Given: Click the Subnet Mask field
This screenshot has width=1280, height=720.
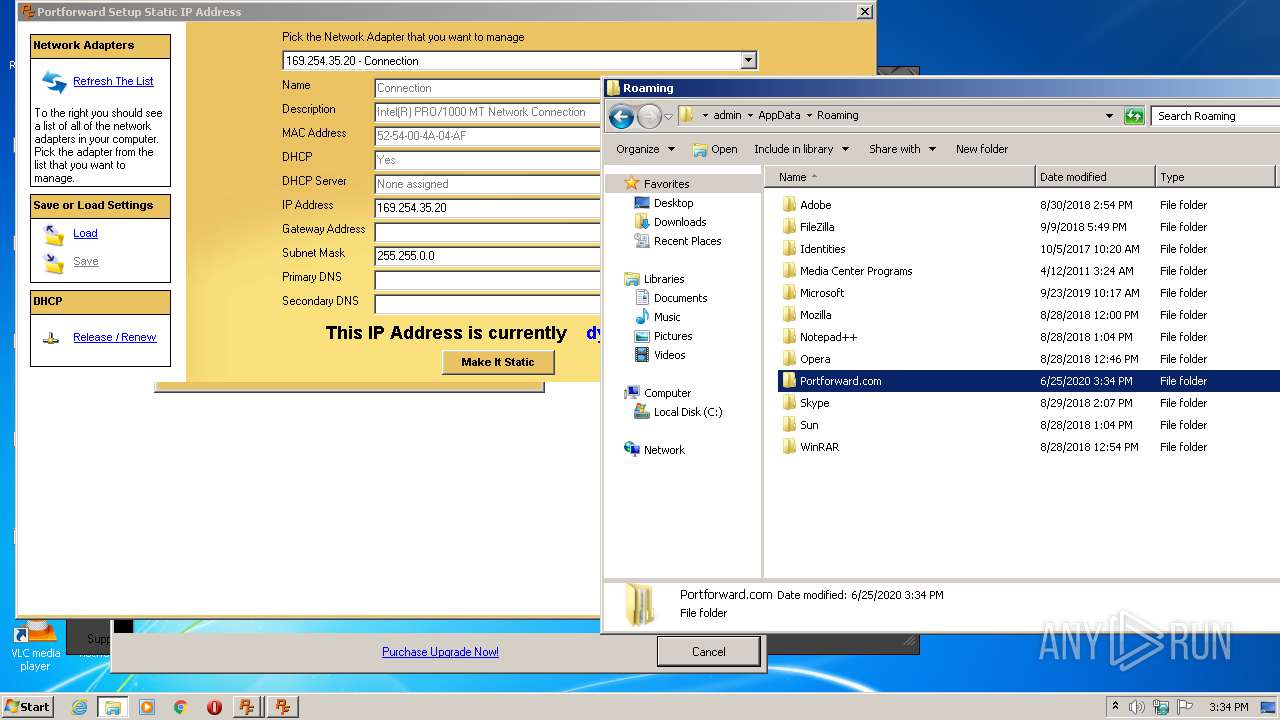Looking at the screenshot, I should [487, 256].
